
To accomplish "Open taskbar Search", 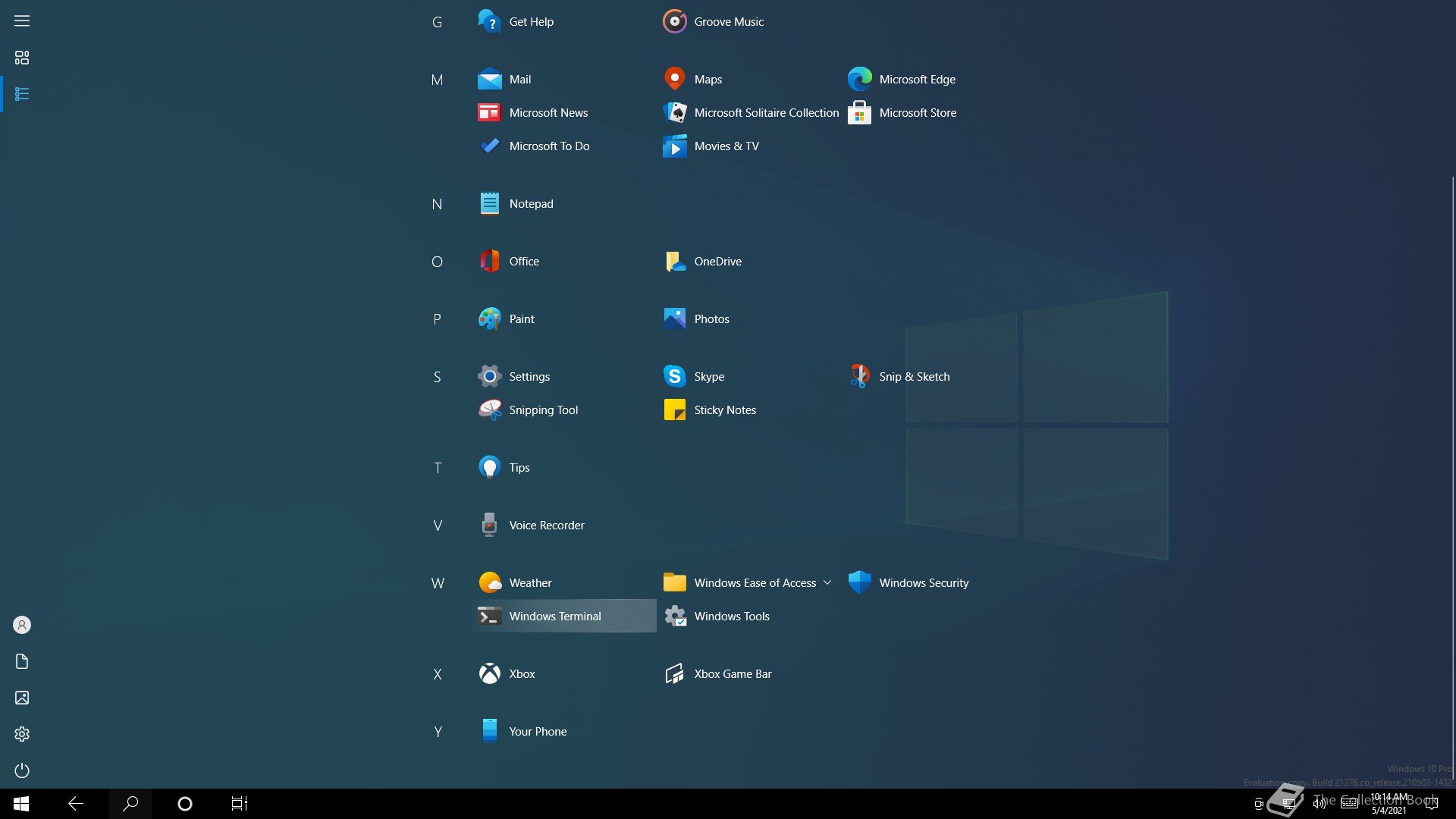I will (x=130, y=804).
